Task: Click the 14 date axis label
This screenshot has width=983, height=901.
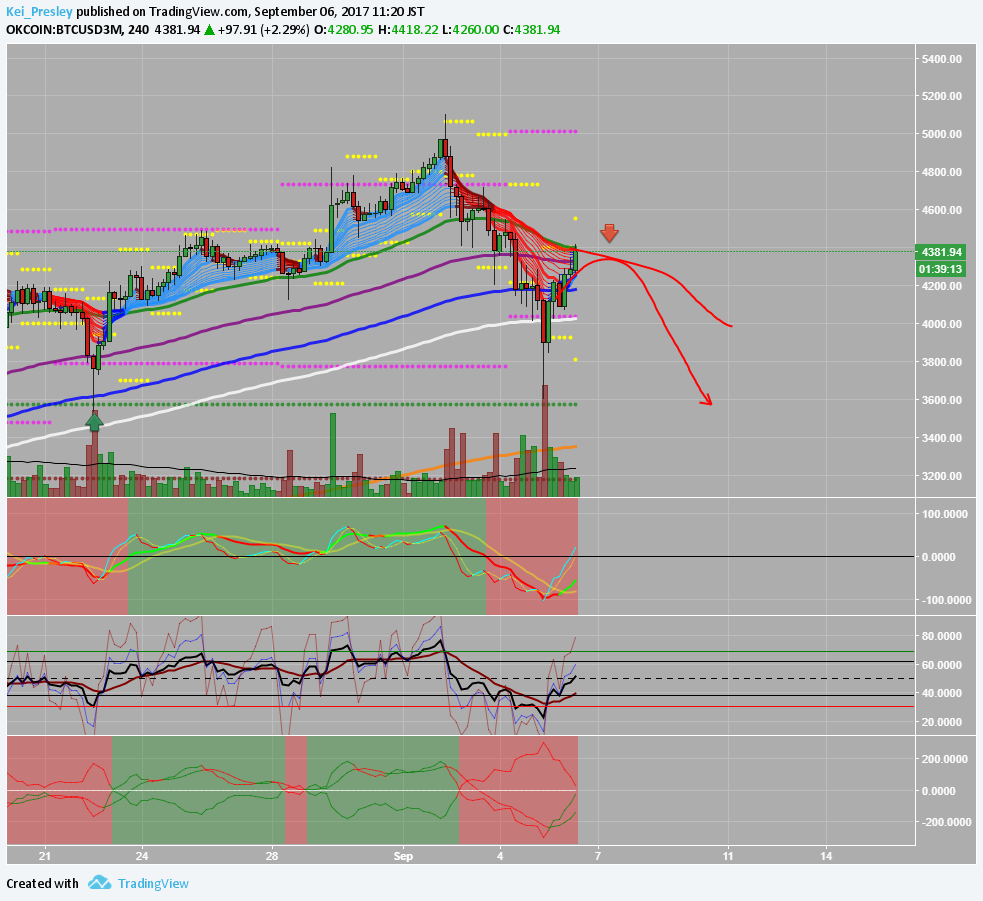Action: click(x=826, y=856)
